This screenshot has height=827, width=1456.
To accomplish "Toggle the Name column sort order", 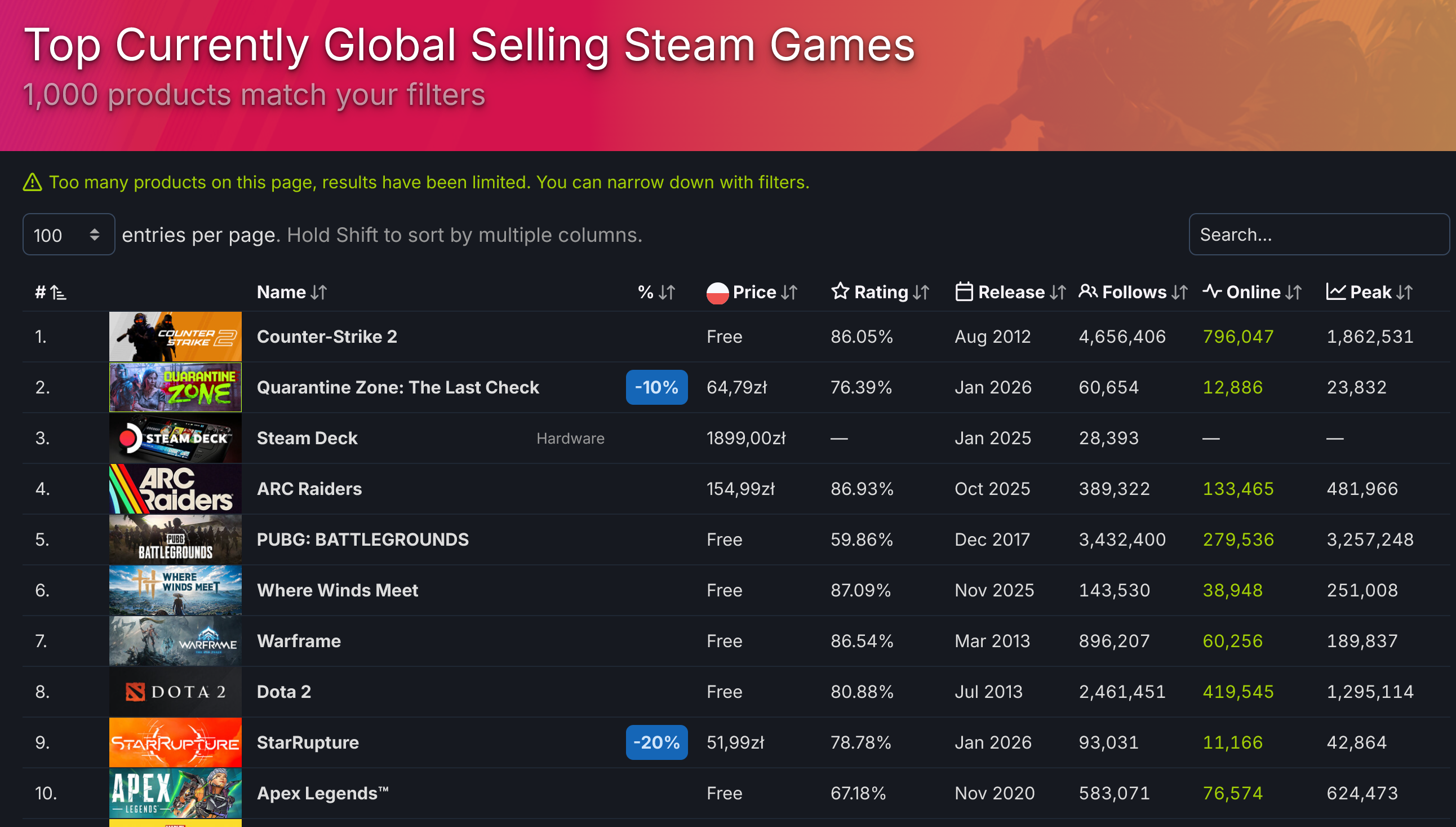I will tap(318, 292).
